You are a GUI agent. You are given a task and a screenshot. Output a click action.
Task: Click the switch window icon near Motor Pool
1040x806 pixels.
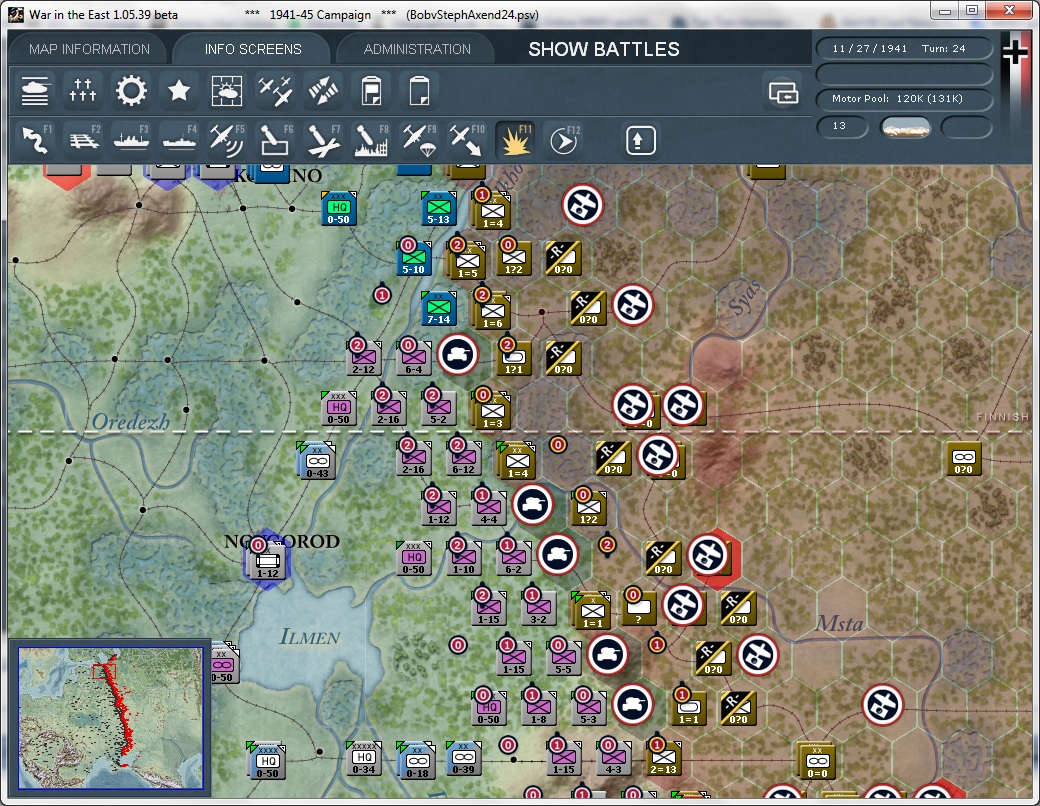[x=783, y=93]
